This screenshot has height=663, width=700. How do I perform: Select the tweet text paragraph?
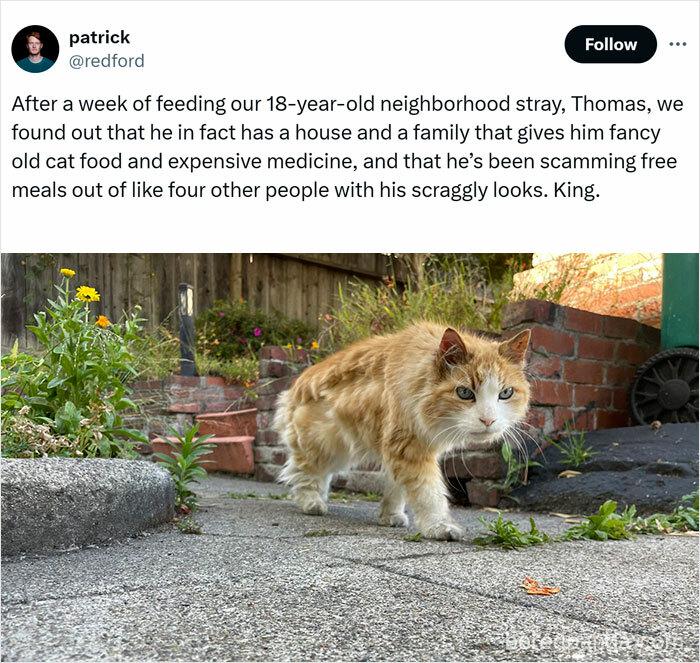pos(347,147)
